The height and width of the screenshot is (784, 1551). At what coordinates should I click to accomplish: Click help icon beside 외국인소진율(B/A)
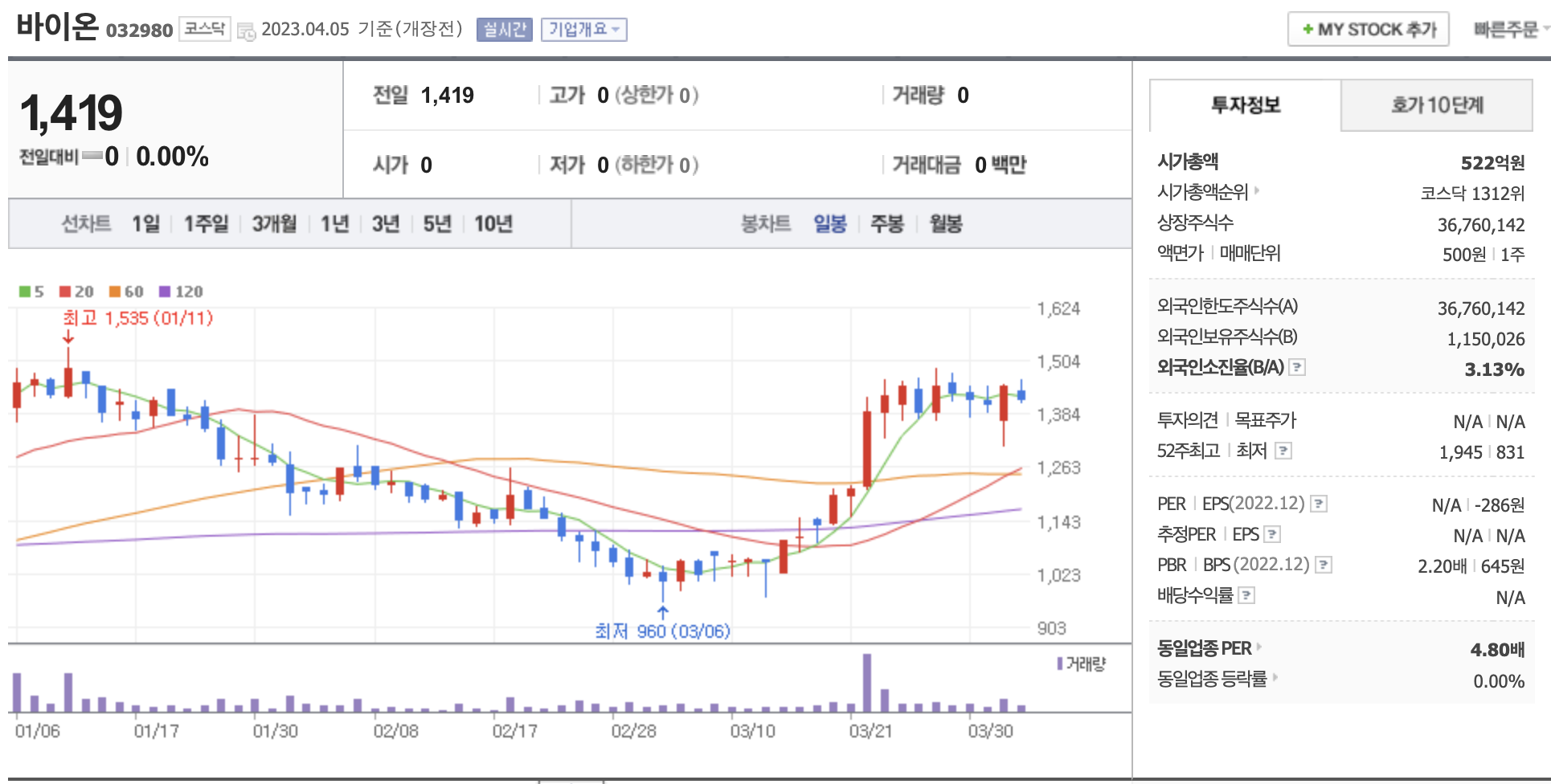[1297, 368]
